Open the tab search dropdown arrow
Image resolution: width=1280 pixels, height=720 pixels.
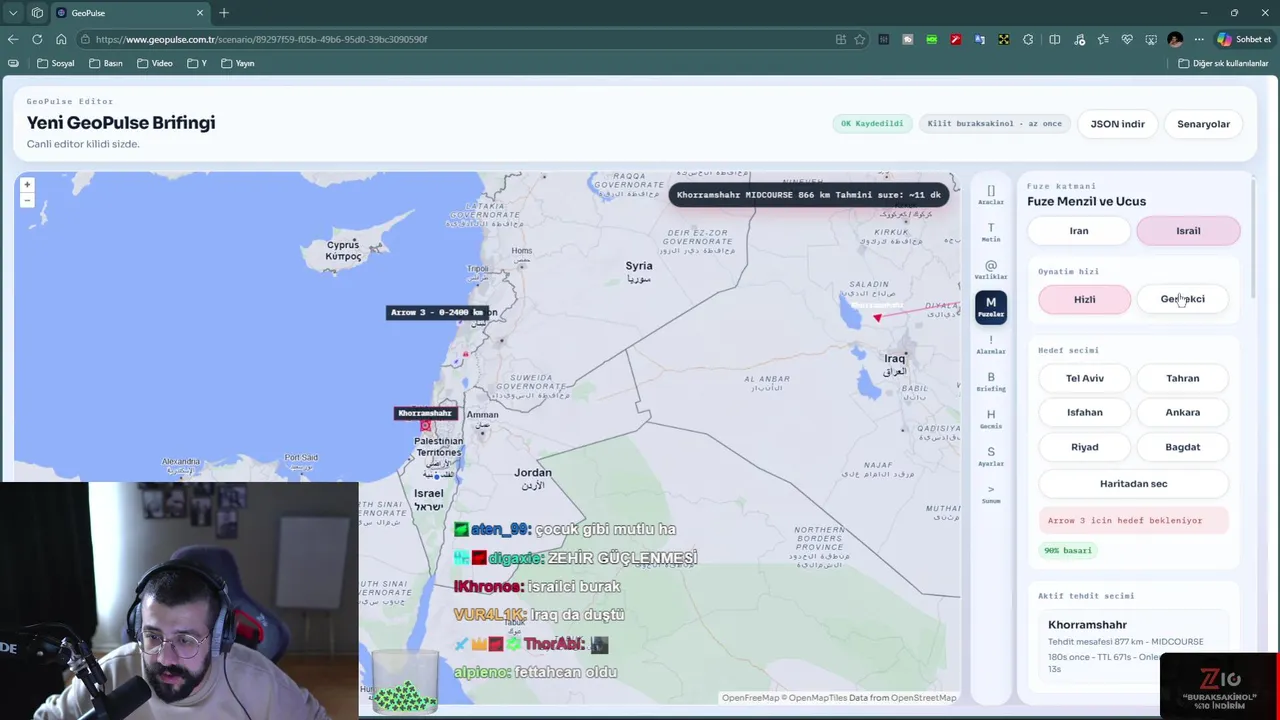point(13,13)
